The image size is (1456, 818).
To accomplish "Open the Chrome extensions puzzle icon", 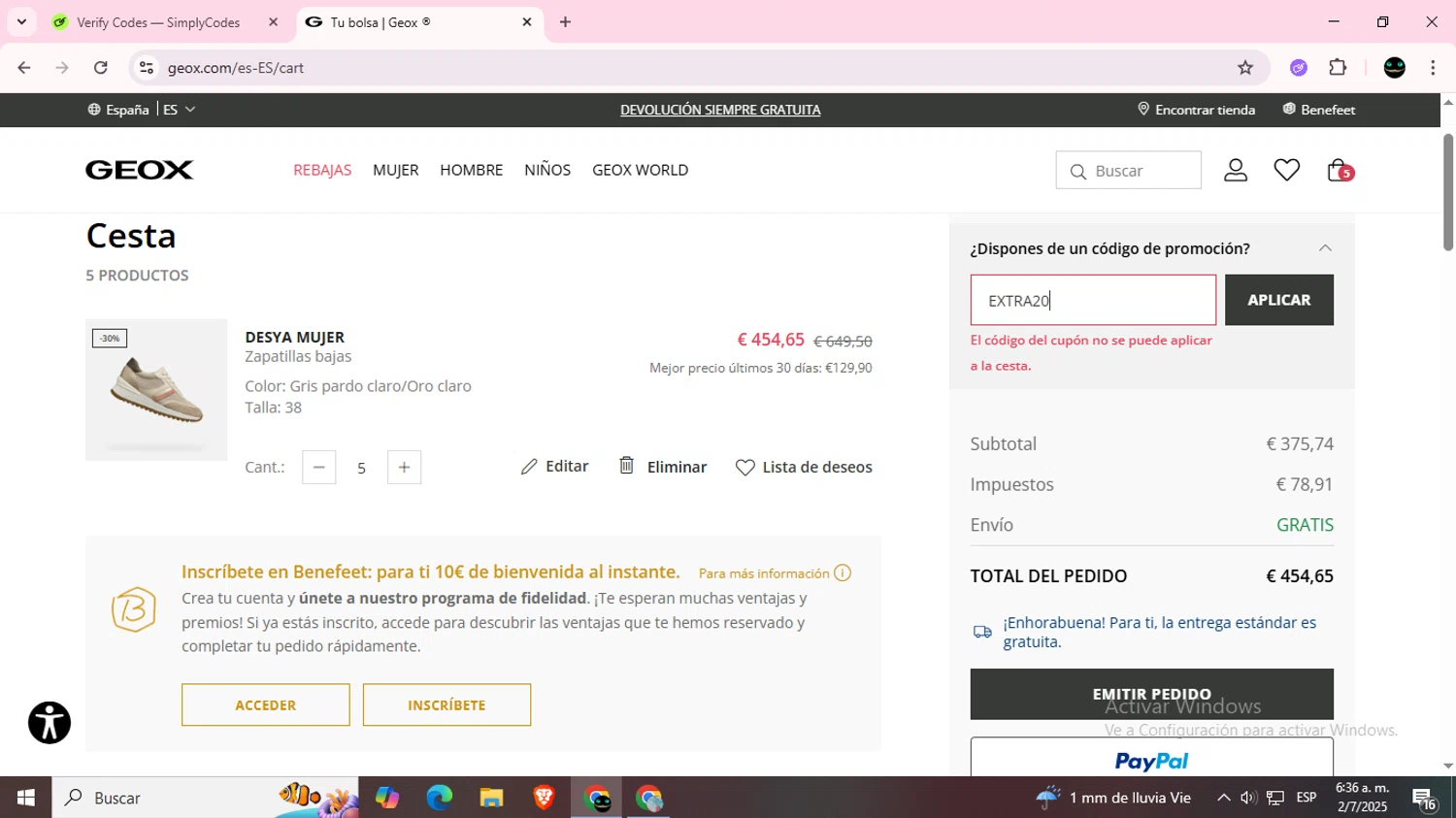I will click(x=1338, y=67).
